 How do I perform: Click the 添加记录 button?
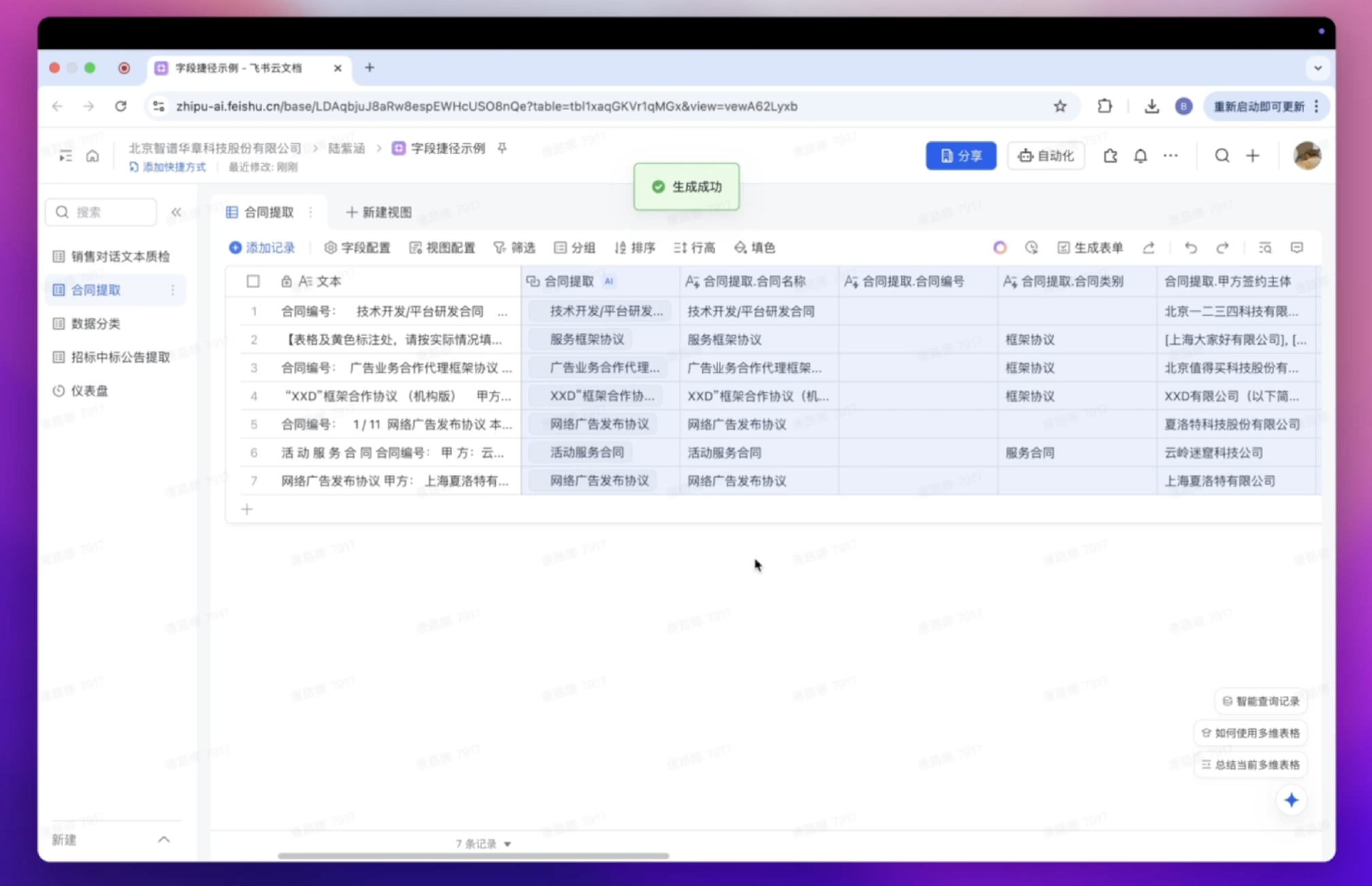click(x=262, y=248)
